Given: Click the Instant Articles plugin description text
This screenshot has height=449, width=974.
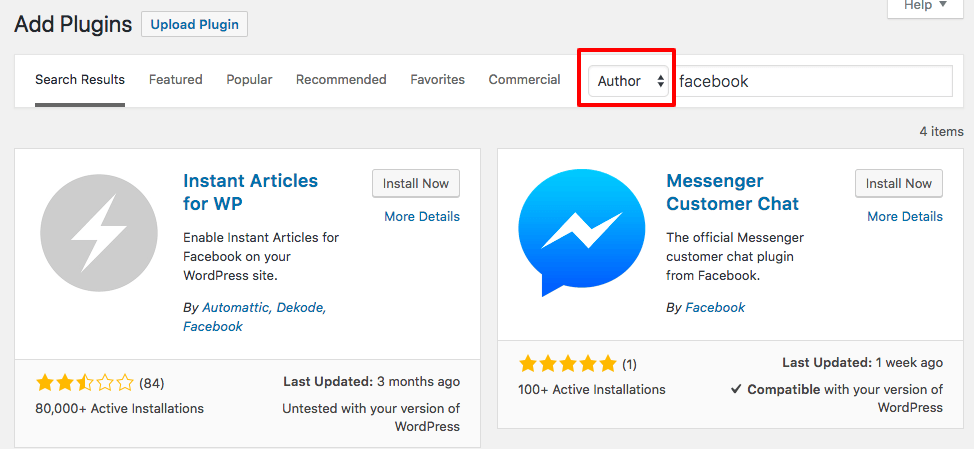Looking at the screenshot, I should (x=261, y=256).
